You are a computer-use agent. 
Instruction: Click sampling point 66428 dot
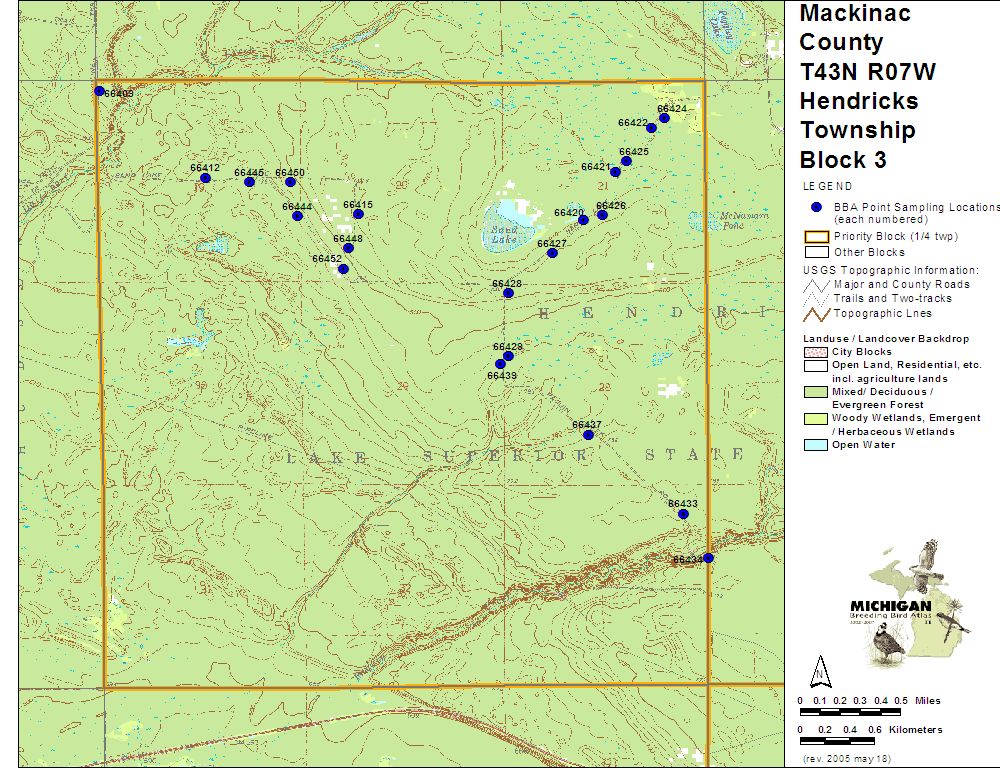pyautogui.click(x=508, y=293)
